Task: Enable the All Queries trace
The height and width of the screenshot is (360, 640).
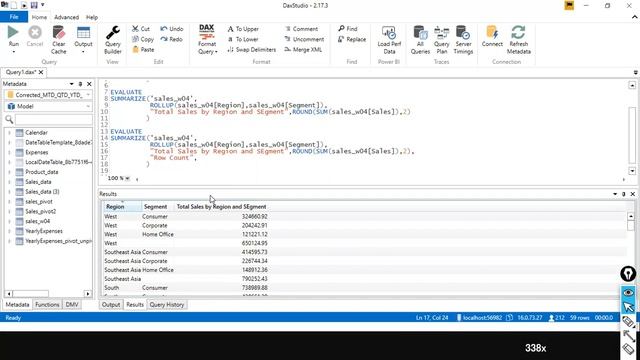Action: click(x=420, y=40)
